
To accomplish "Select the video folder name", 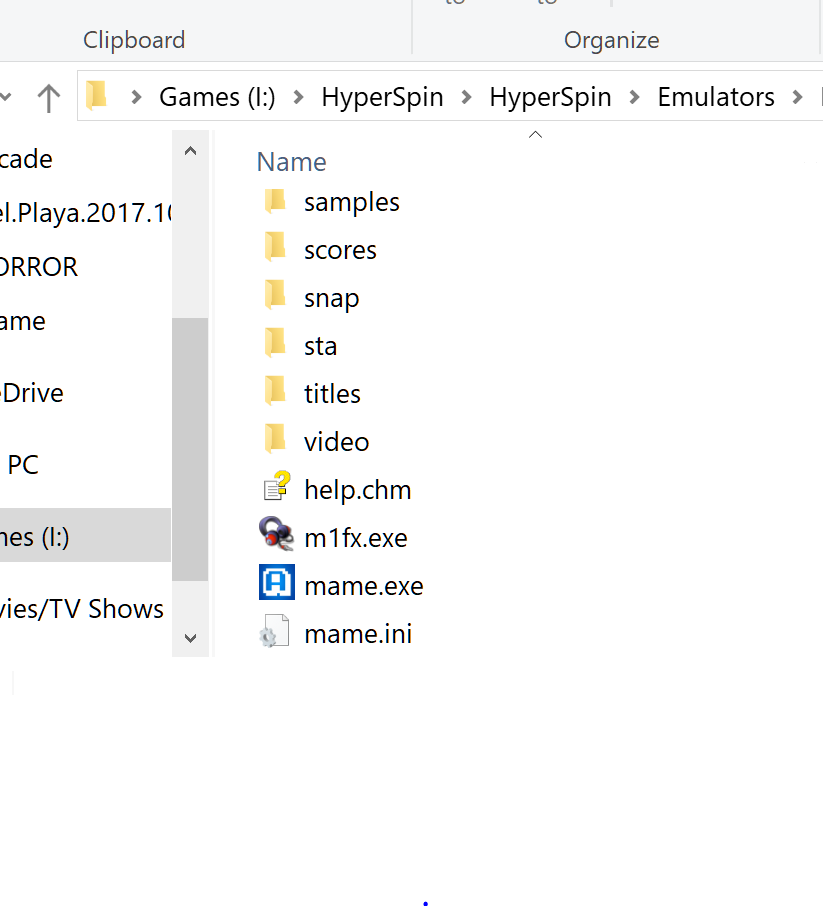I will tap(336, 442).
